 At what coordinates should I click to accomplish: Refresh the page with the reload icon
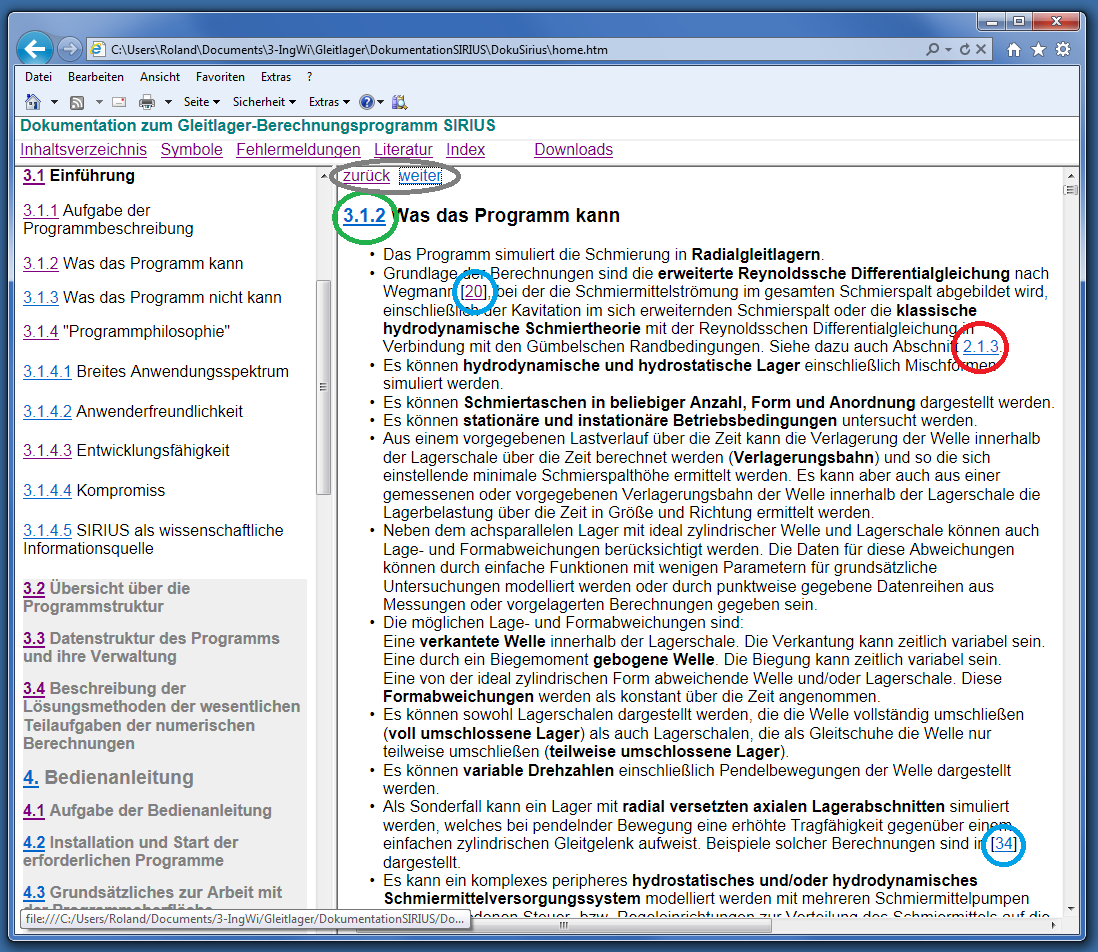965,49
